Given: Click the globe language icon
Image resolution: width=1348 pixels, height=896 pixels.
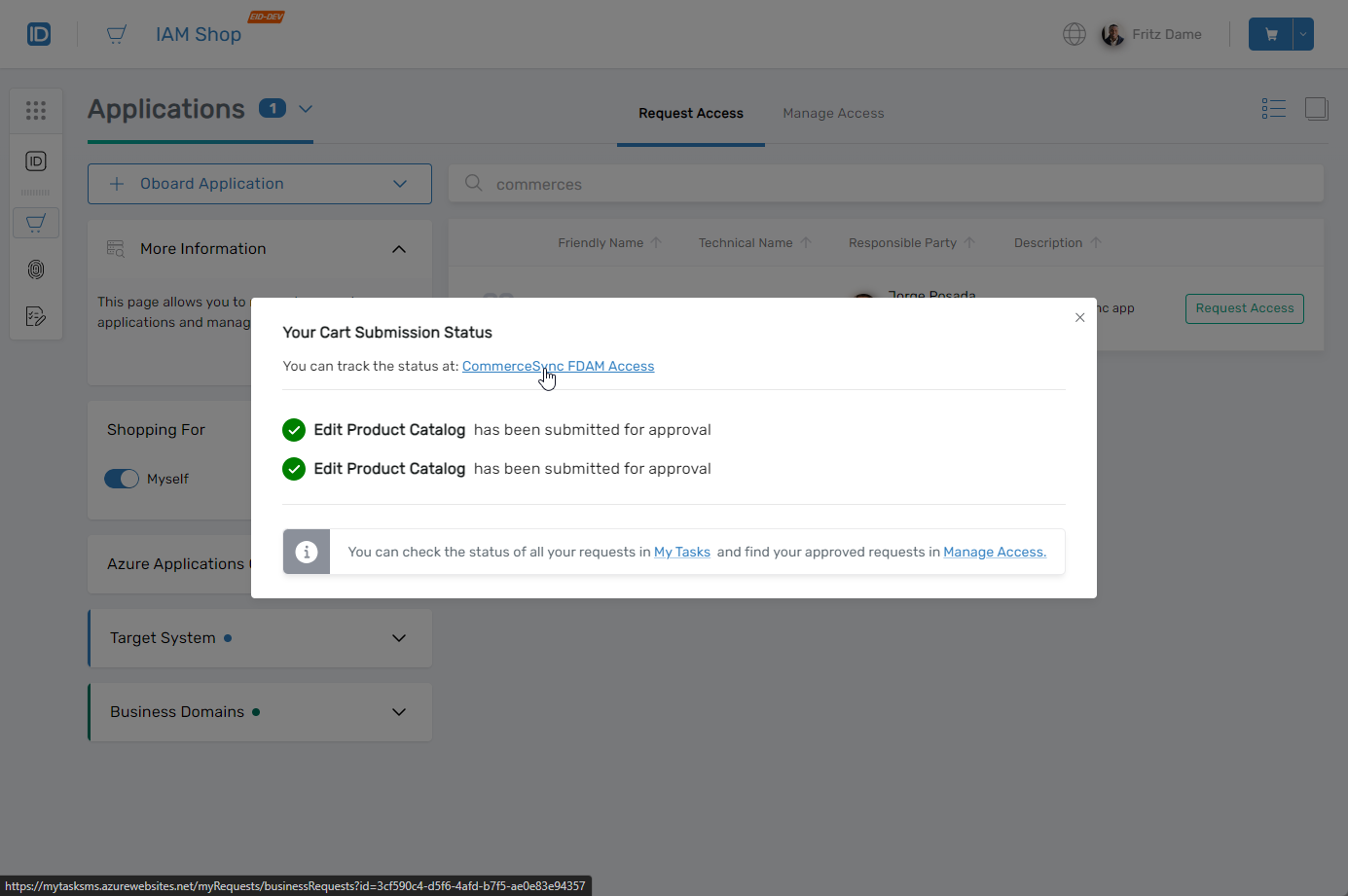Looking at the screenshot, I should tap(1074, 33).
